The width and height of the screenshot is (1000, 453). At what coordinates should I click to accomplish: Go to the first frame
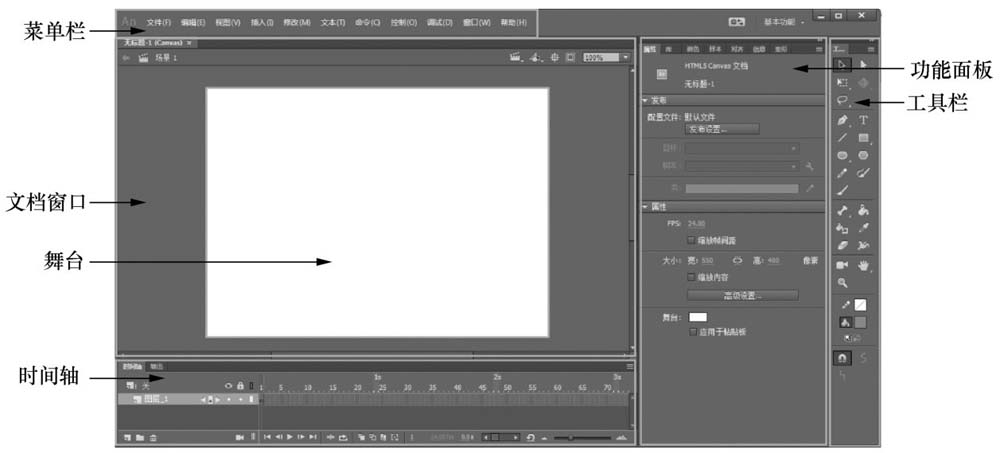(267, 438)
